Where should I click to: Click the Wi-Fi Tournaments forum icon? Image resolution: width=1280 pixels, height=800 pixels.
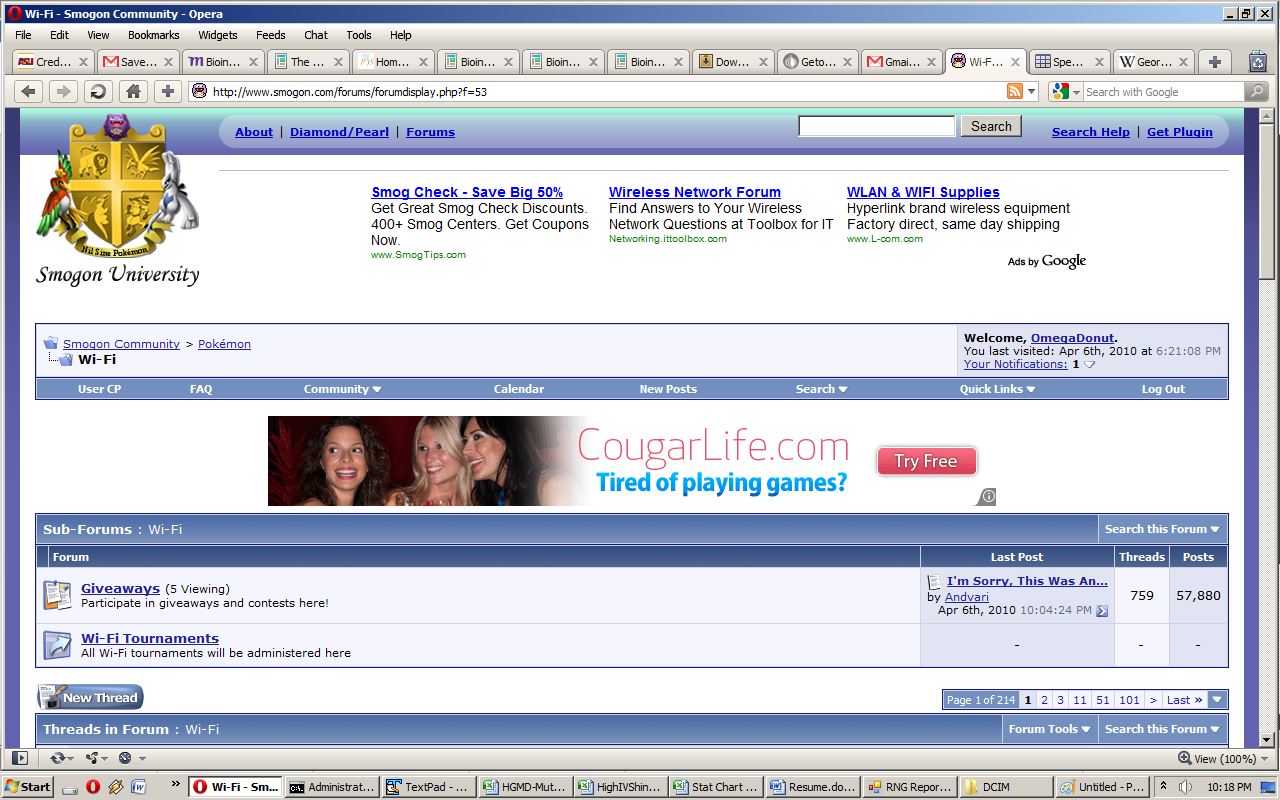click(x=58, y=645)
